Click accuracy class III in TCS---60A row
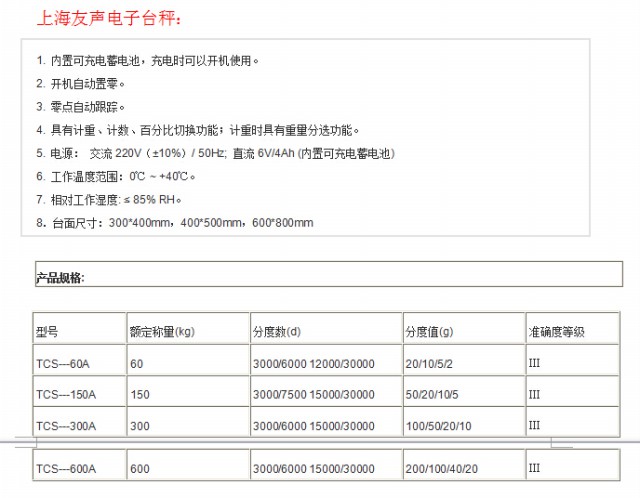The image size is (640, 498). pyautogui.click(x=534, y=363)
